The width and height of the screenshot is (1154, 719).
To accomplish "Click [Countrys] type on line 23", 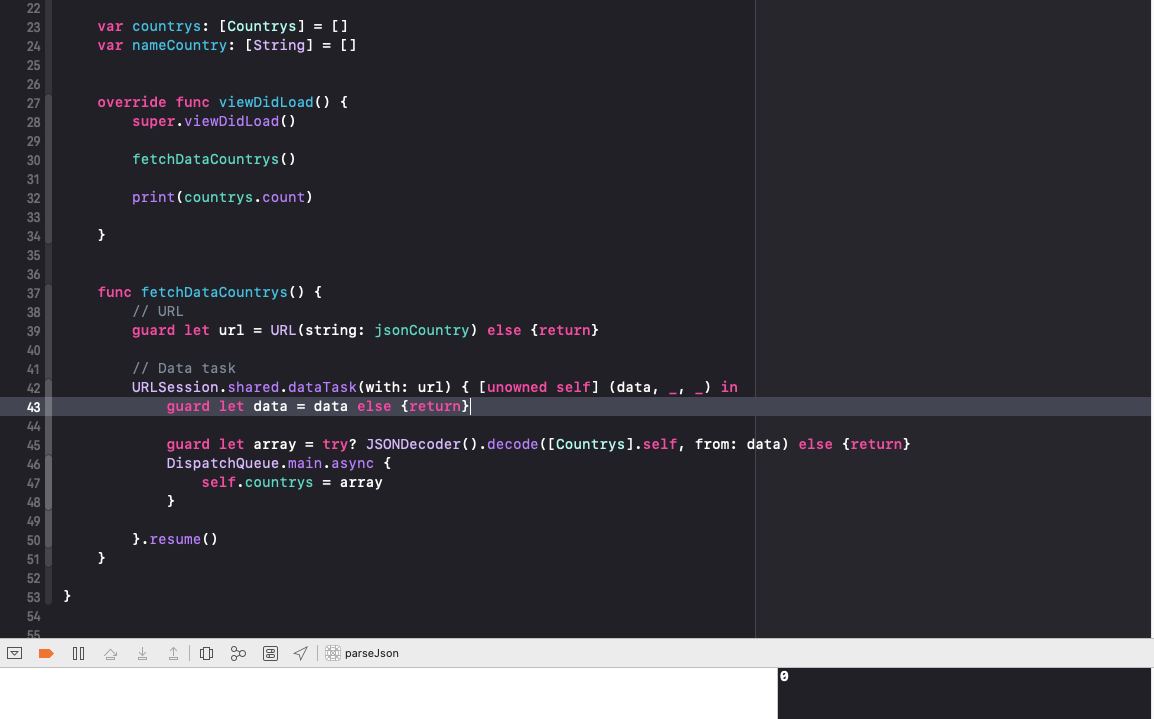I will pos(261,26).
